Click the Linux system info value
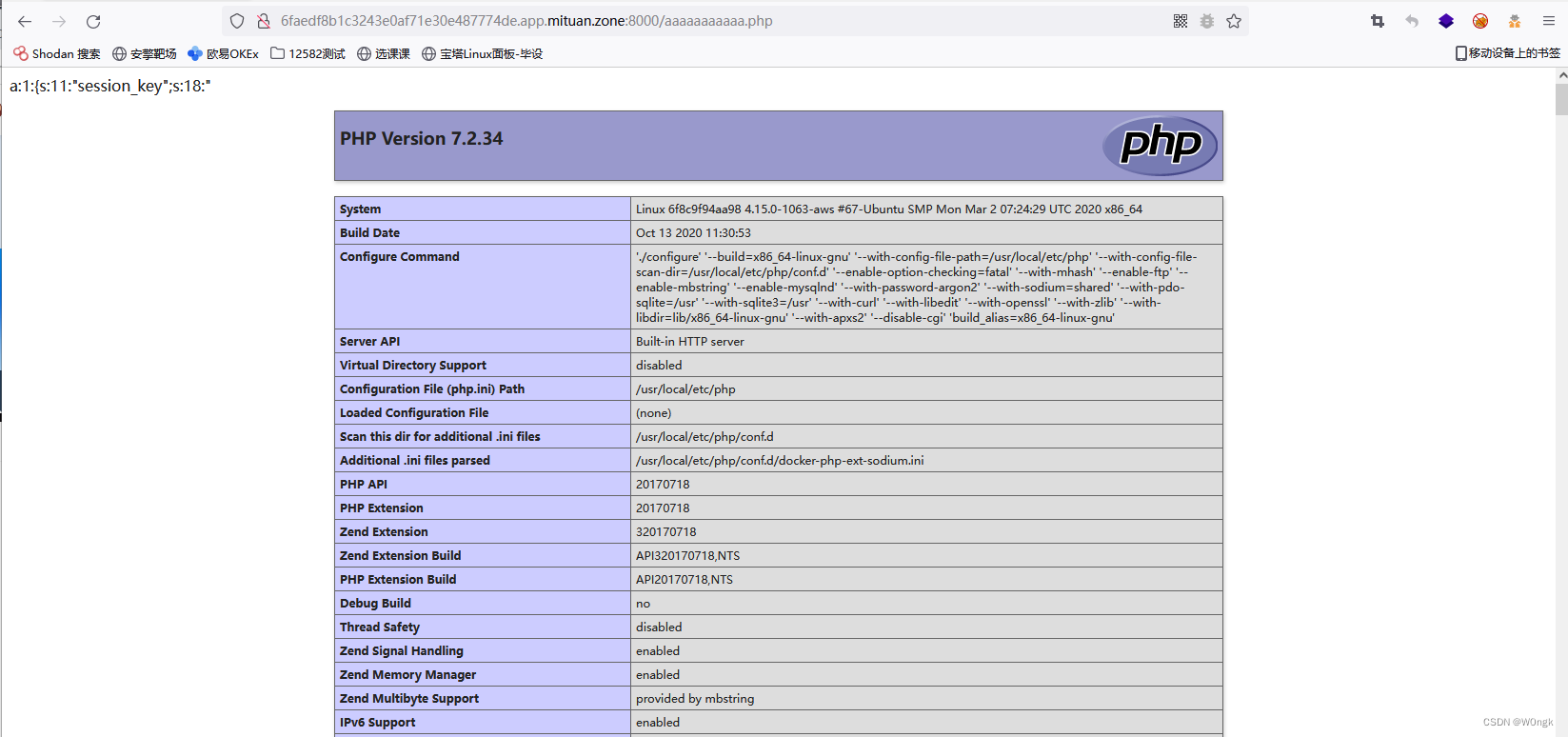Image resolution: width=1568 pixels, height=737 pixels. pyautogui.click(x=889, y=209)
